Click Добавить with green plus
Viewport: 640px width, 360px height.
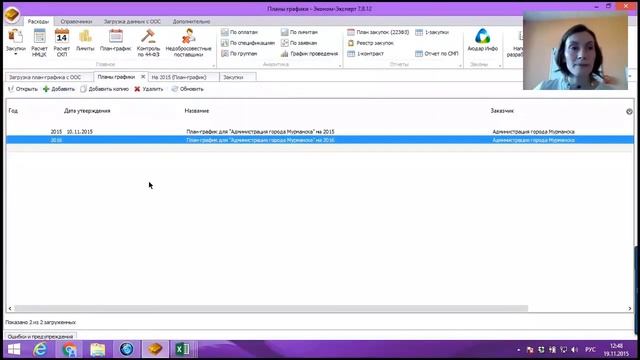coord(59,89)
